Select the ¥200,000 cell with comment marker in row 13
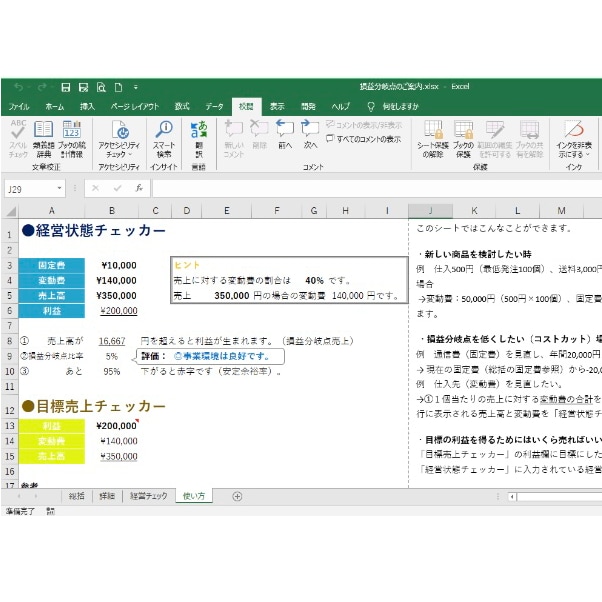Screen dimensions: 602x602 [112, 426]
